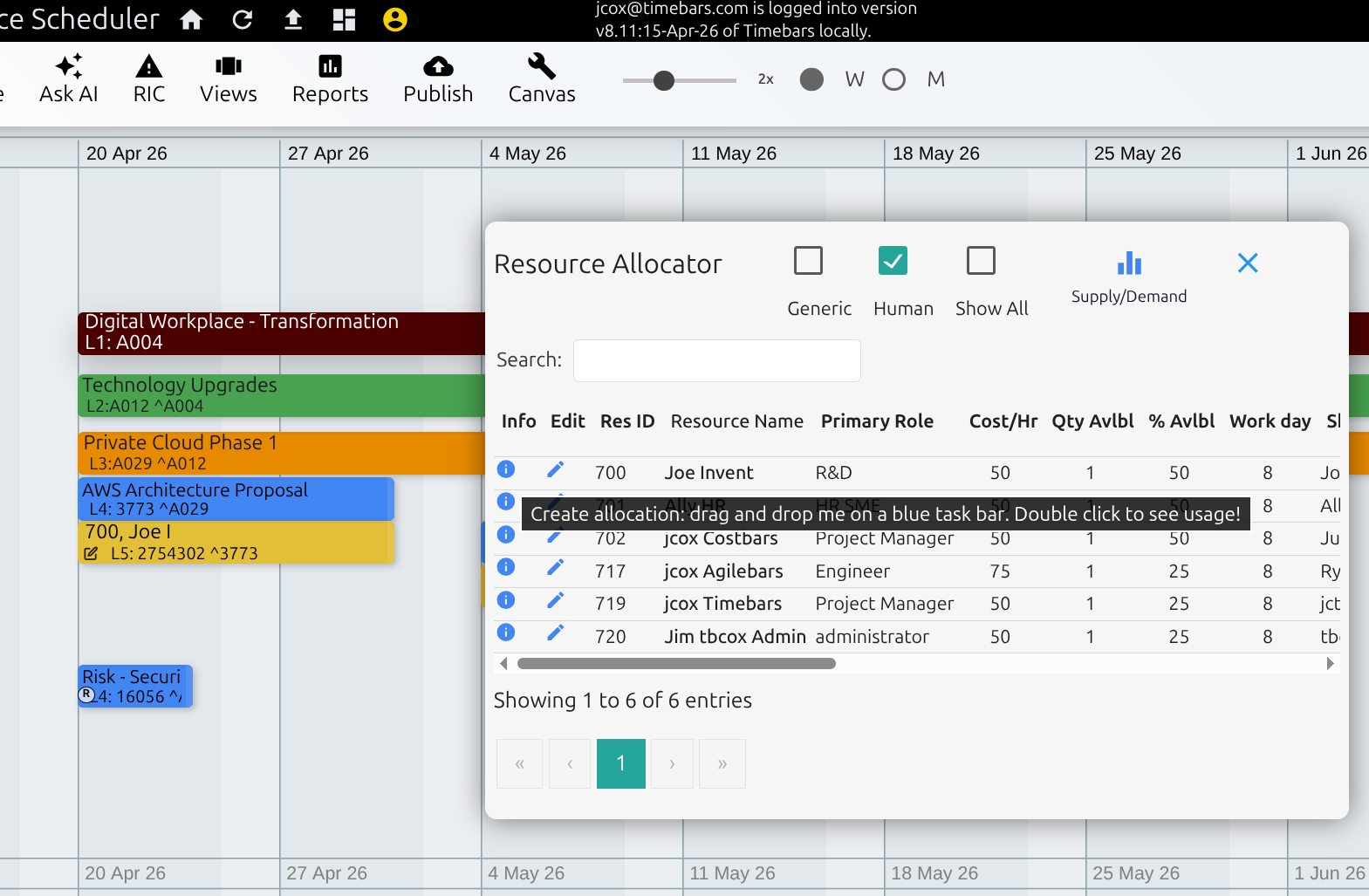Click the horizontal table scrollbar

coord(676,664)
